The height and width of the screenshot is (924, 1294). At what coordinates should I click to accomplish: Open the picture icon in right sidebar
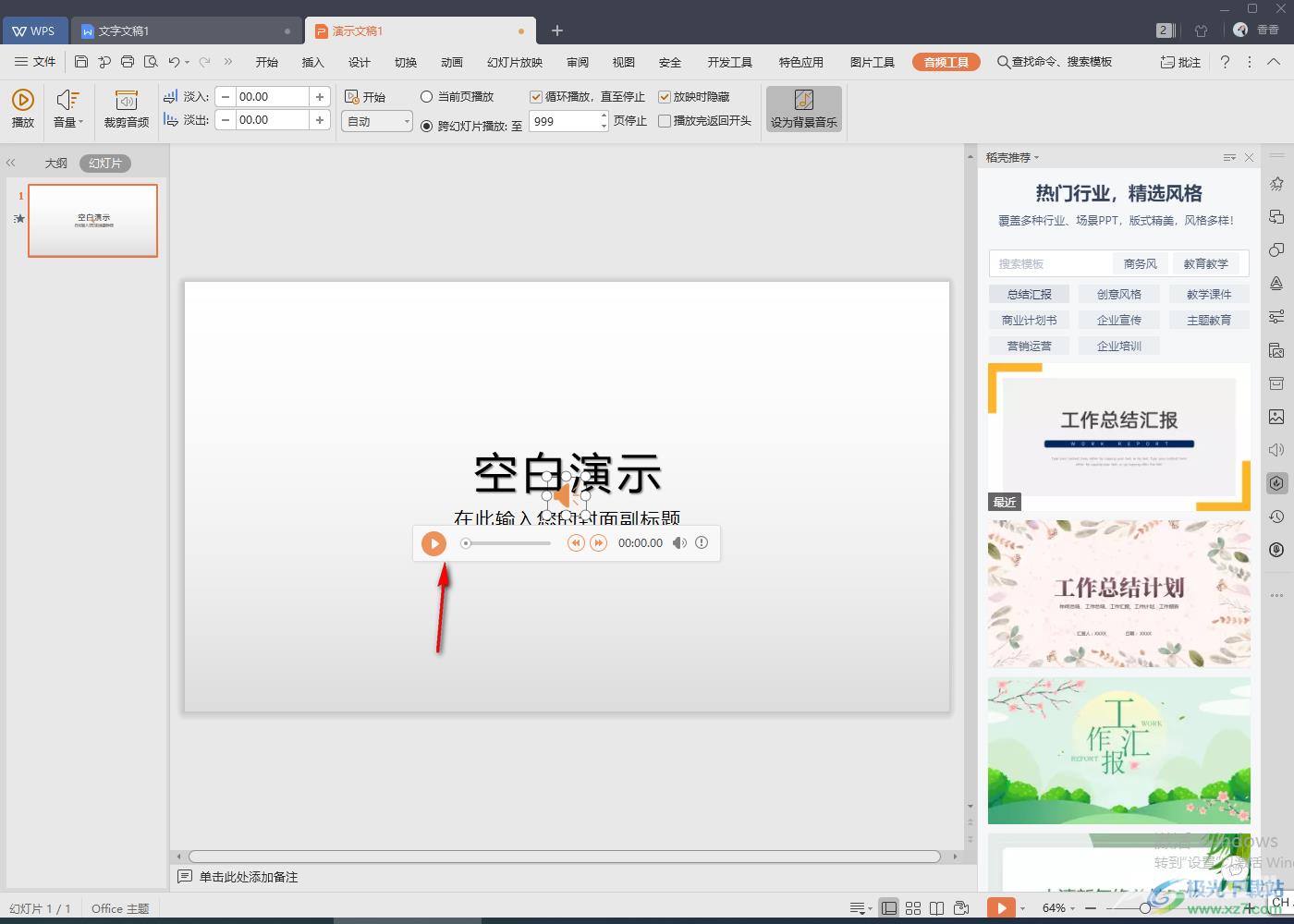[1276, 417]
